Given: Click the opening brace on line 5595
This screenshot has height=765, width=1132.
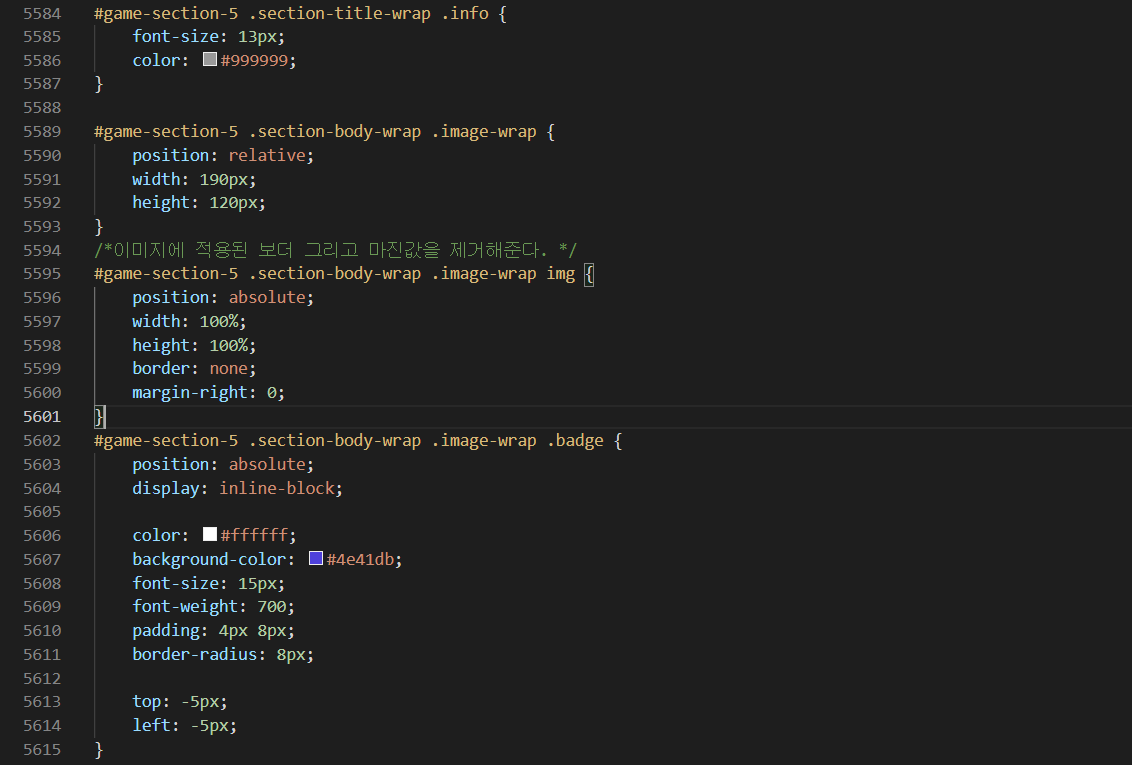Looking at the screenshot, I should pos(589,274).
